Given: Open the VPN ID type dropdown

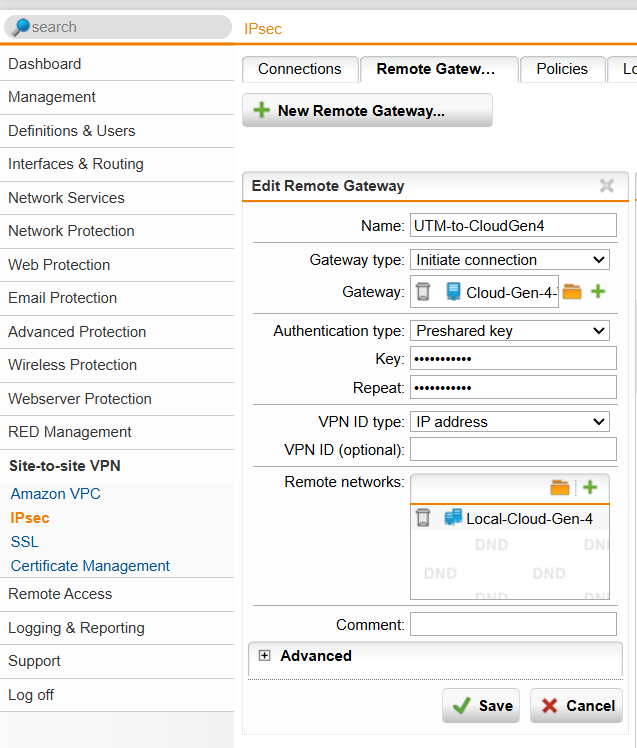Looking at the screenshot, I should coord(510,422).
